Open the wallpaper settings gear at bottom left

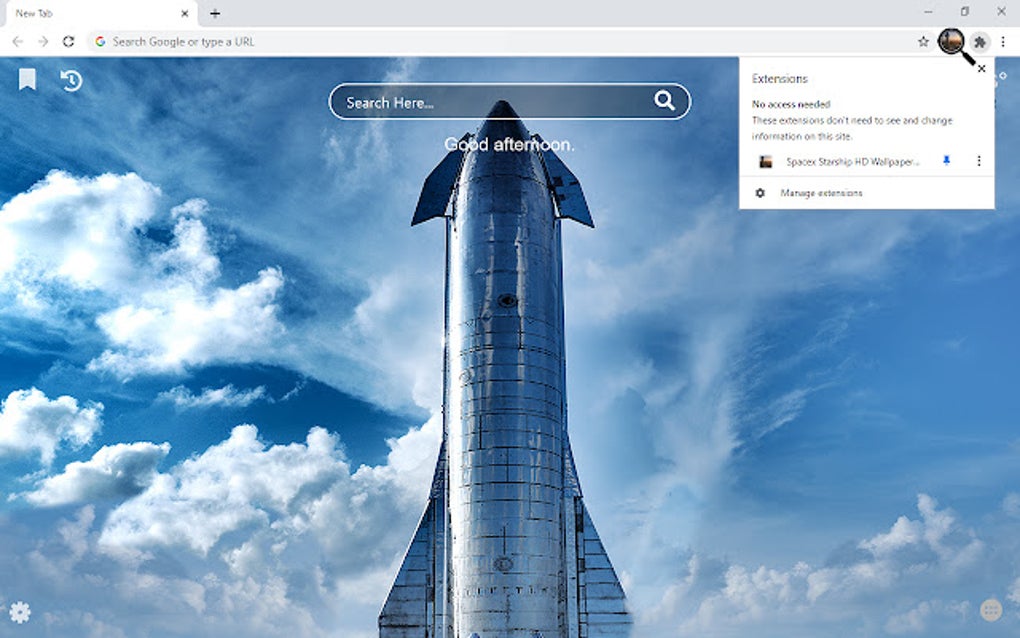click(21, 612)
